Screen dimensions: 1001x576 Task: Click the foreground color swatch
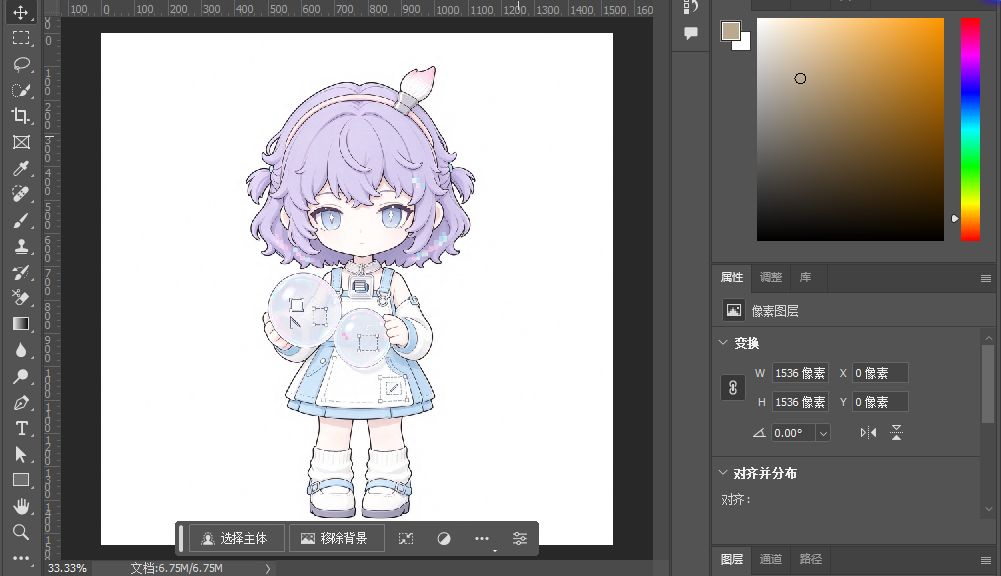(730, 31)
